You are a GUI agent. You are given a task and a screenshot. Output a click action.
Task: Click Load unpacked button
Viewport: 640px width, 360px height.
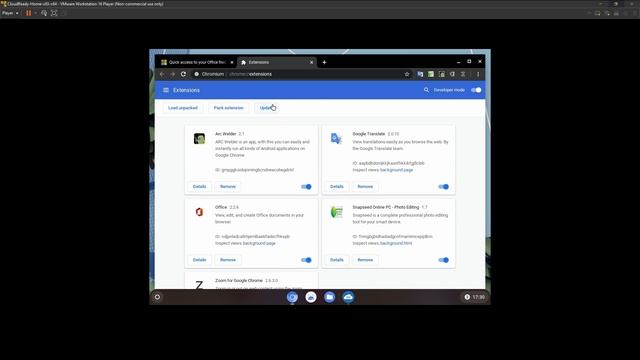[183, 108]
